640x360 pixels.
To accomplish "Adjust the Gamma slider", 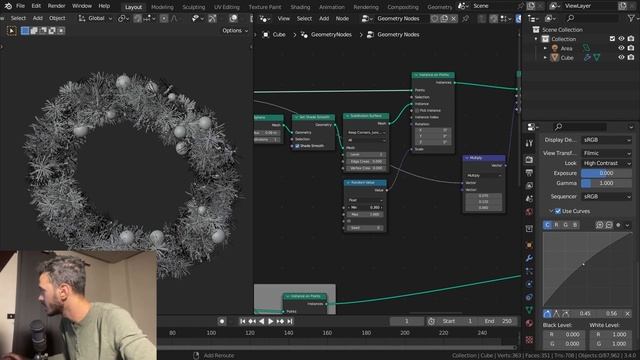I will 607,183.
